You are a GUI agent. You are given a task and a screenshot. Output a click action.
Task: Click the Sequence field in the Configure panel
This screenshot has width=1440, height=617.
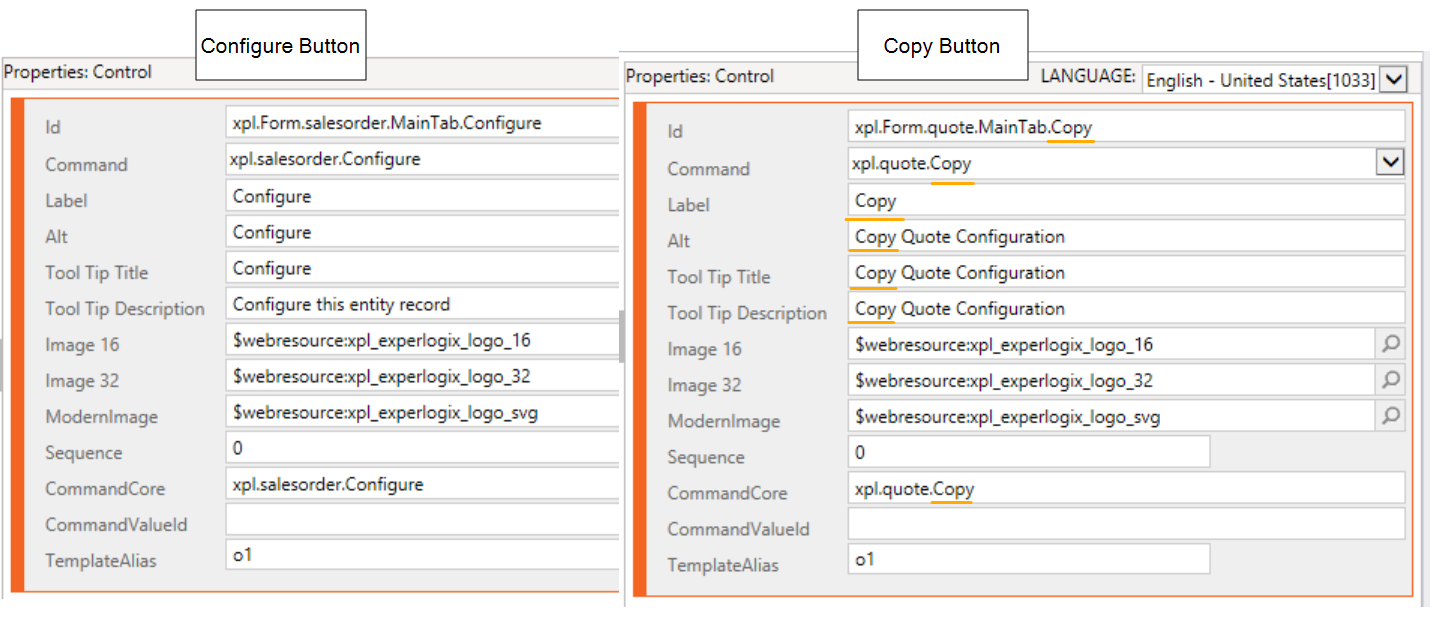(422, 448)
